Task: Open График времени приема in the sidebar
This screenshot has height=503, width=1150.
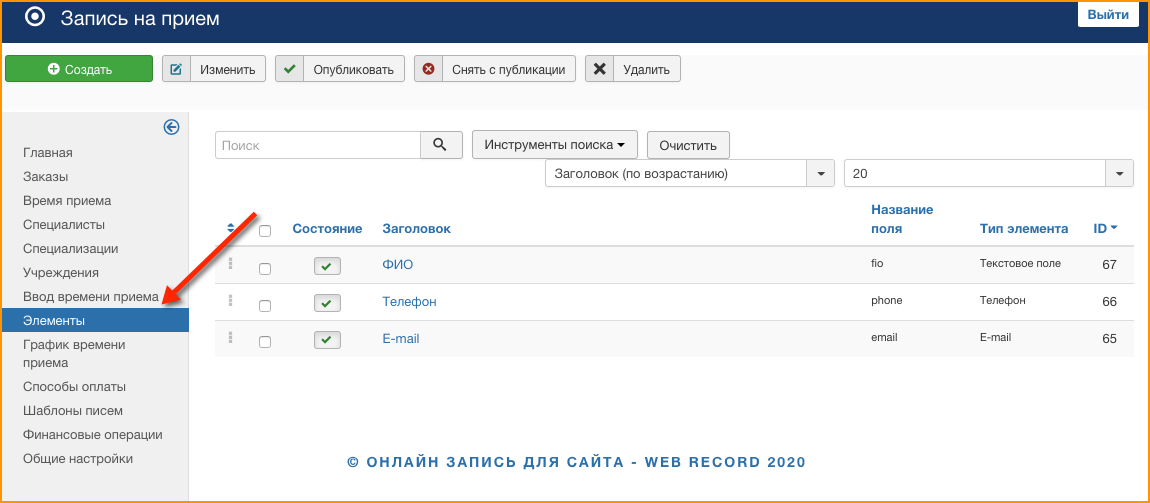Action: pos(74,353)
